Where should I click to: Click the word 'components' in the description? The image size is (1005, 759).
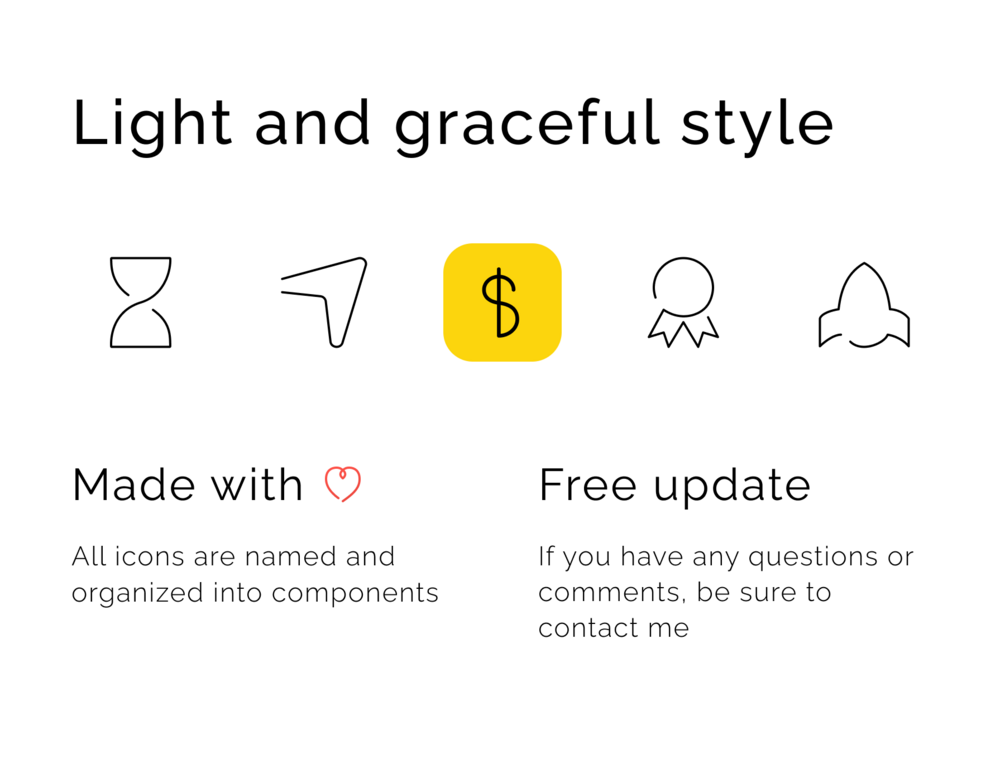point(355,595)
